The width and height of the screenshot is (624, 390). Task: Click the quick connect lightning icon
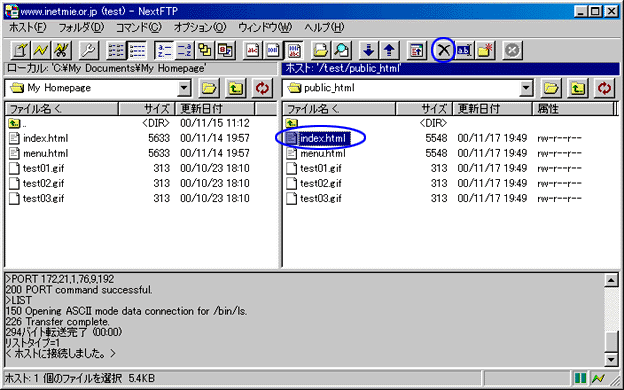pos(41,50)
